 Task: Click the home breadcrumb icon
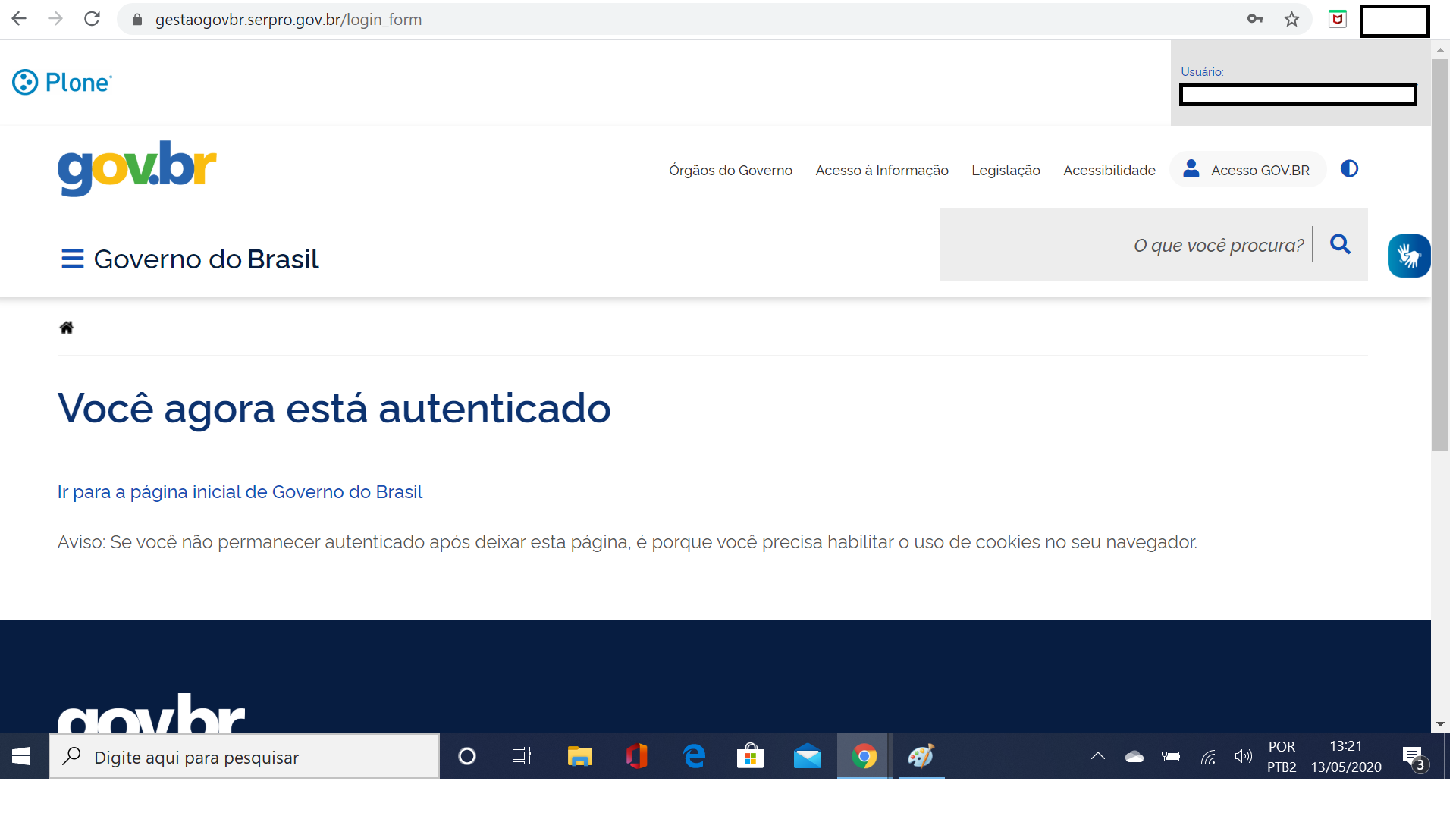[x=67, y=328]
